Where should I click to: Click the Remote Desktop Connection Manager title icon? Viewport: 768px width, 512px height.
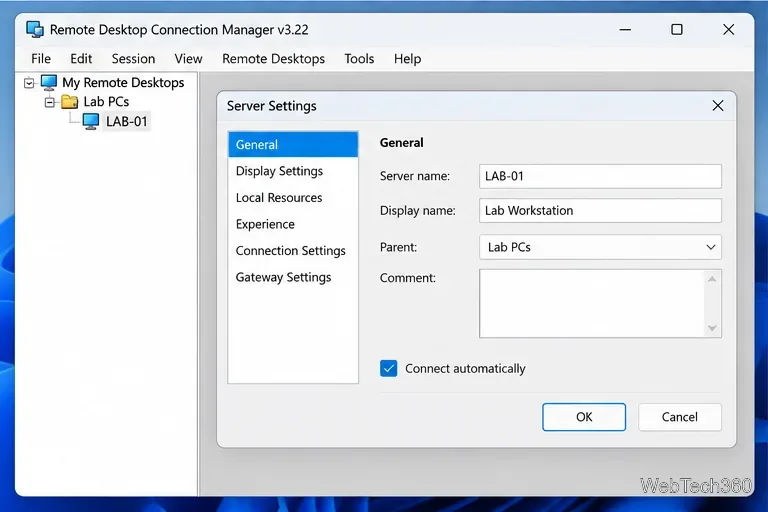click(35, 29)
